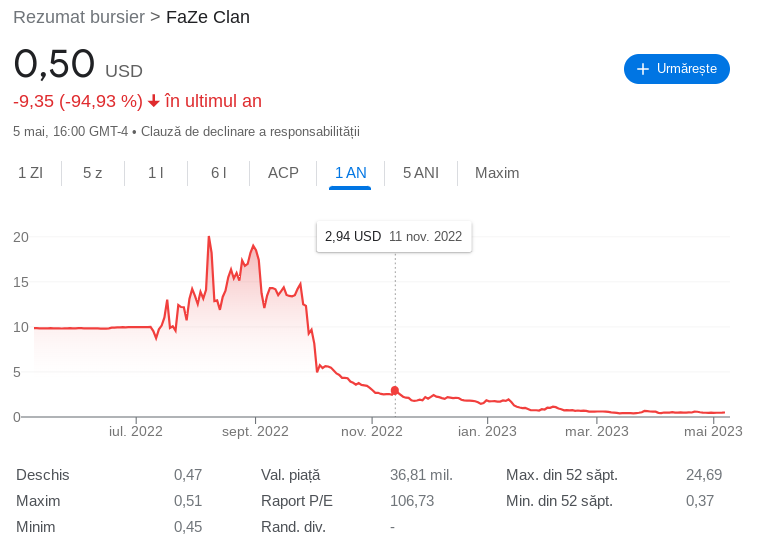Screen dimensions: 781x543
Task: Click the red data point on chart
Action: click(395, 391)
